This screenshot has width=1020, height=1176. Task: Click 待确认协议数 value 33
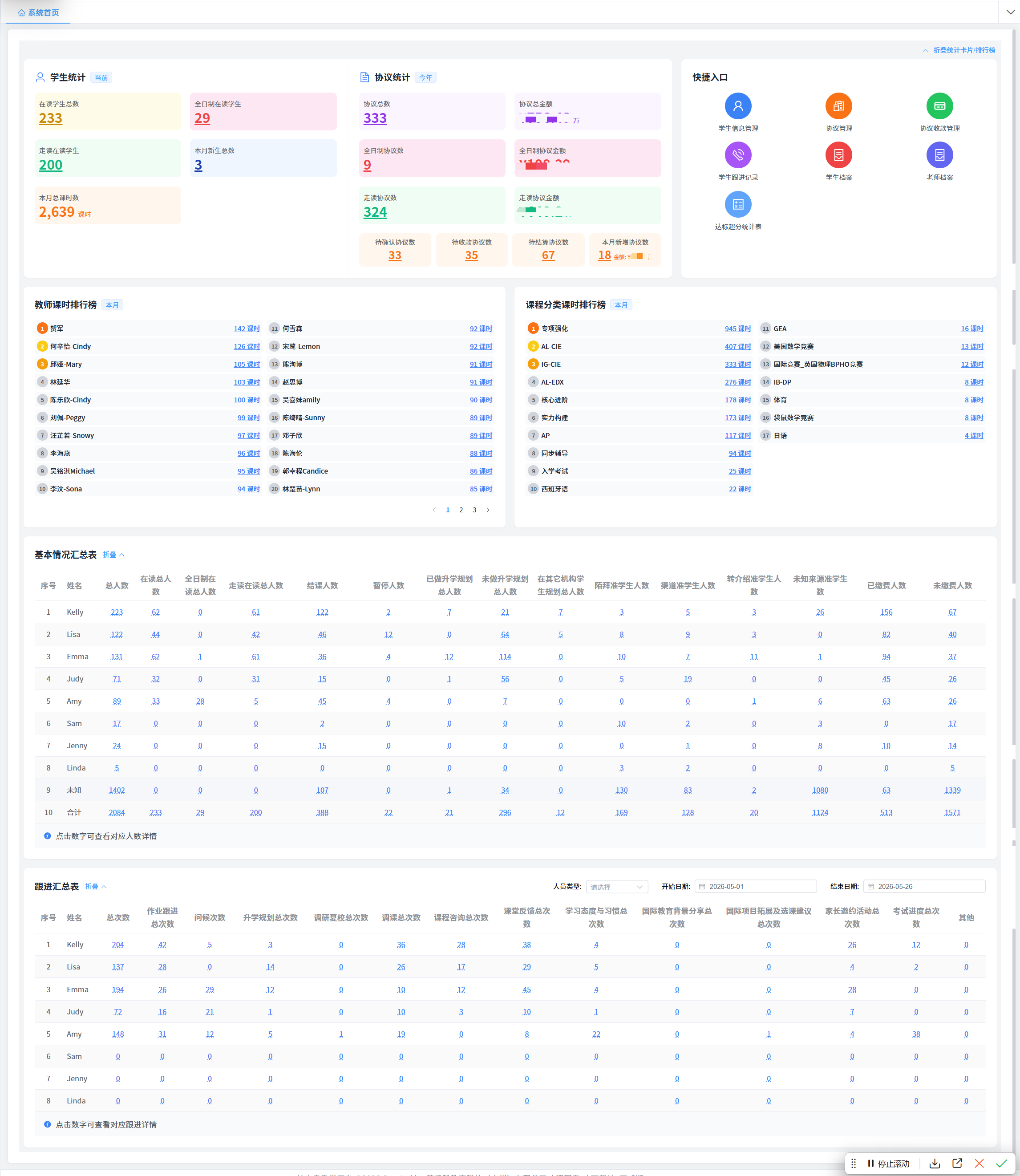[394, 255]
